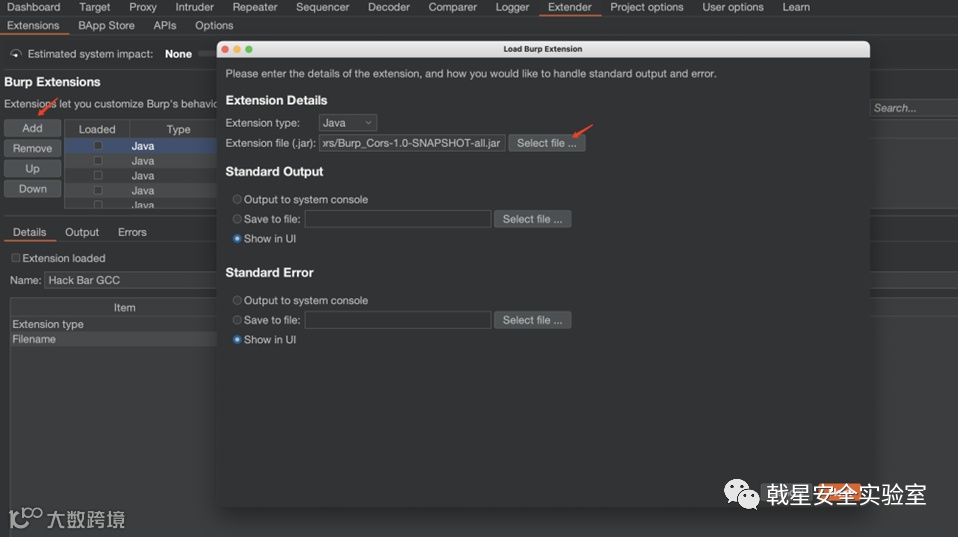The width and height of the screenshot is (958, 537).
Task: Open the Extension type Java dropdown
Action: tap(348, 123)
